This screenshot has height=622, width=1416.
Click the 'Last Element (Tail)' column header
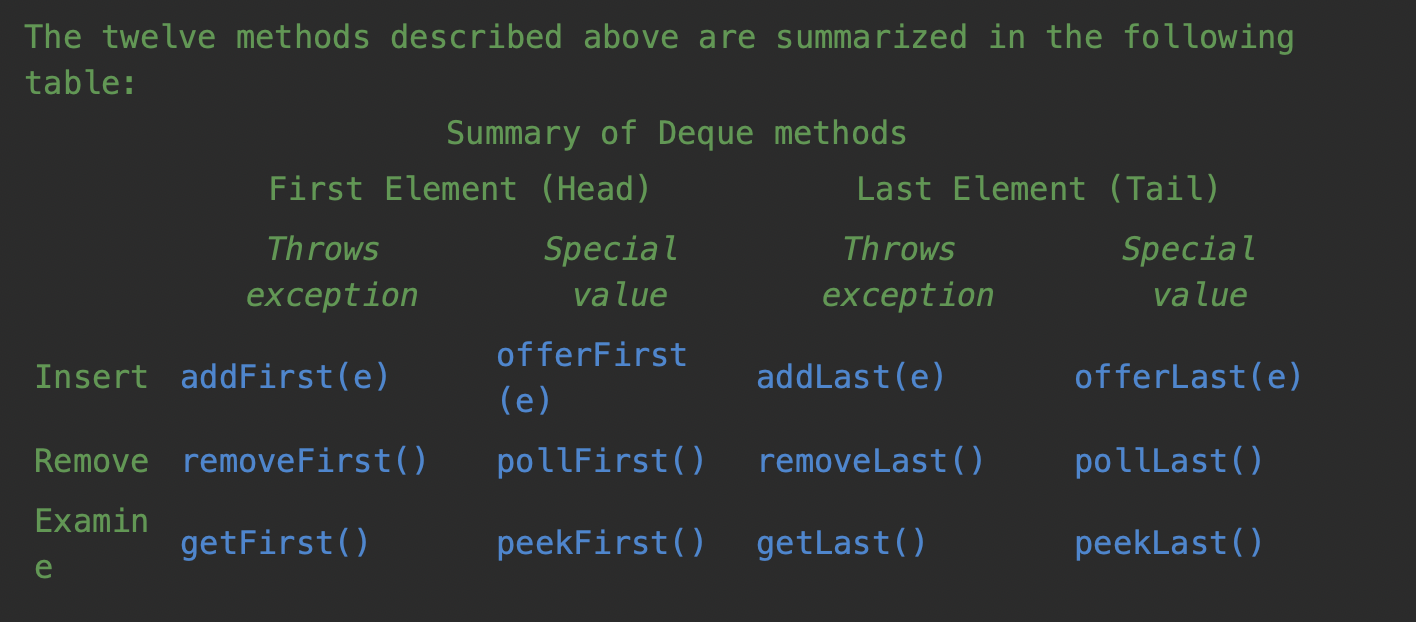1038,189
